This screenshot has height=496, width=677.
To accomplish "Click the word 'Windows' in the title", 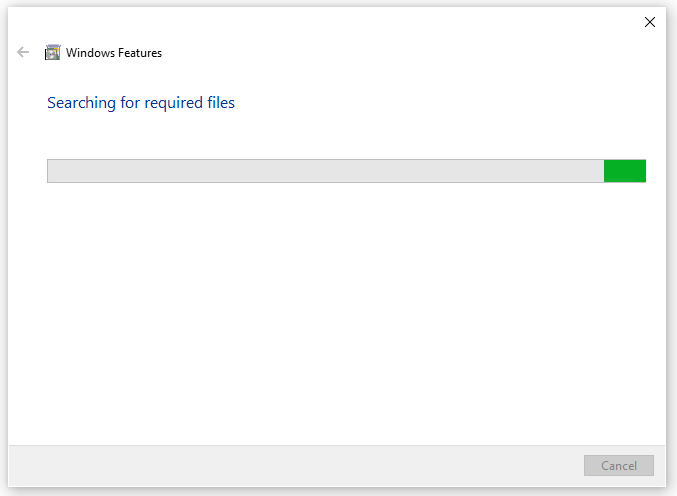I will coord(90,53).
